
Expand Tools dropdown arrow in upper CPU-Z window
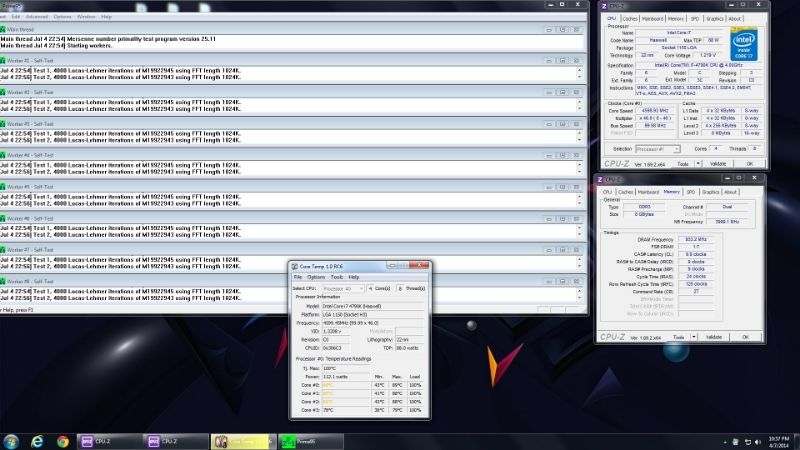point(698,164)
